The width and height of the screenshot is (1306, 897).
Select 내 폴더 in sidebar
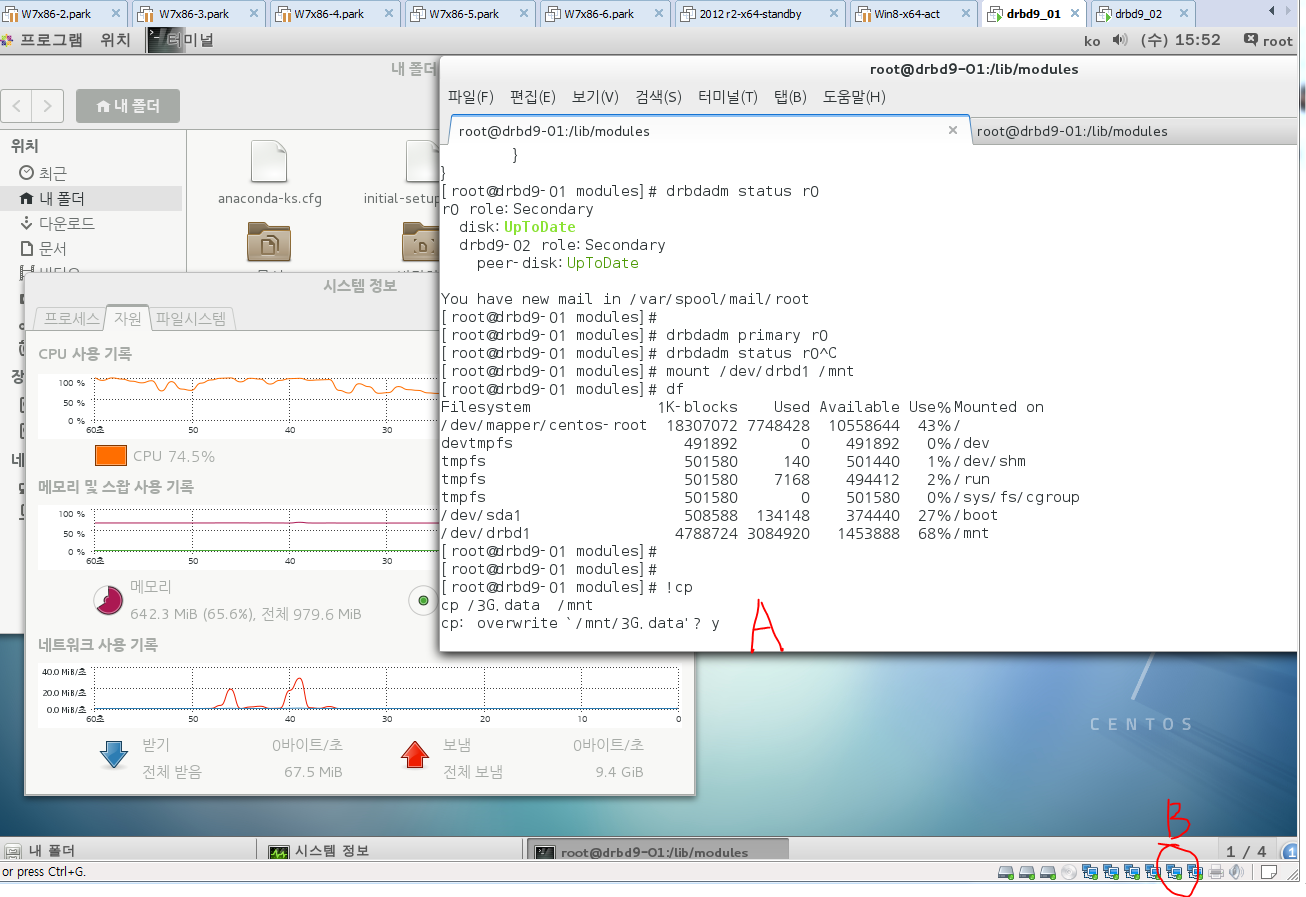point(92,198)
